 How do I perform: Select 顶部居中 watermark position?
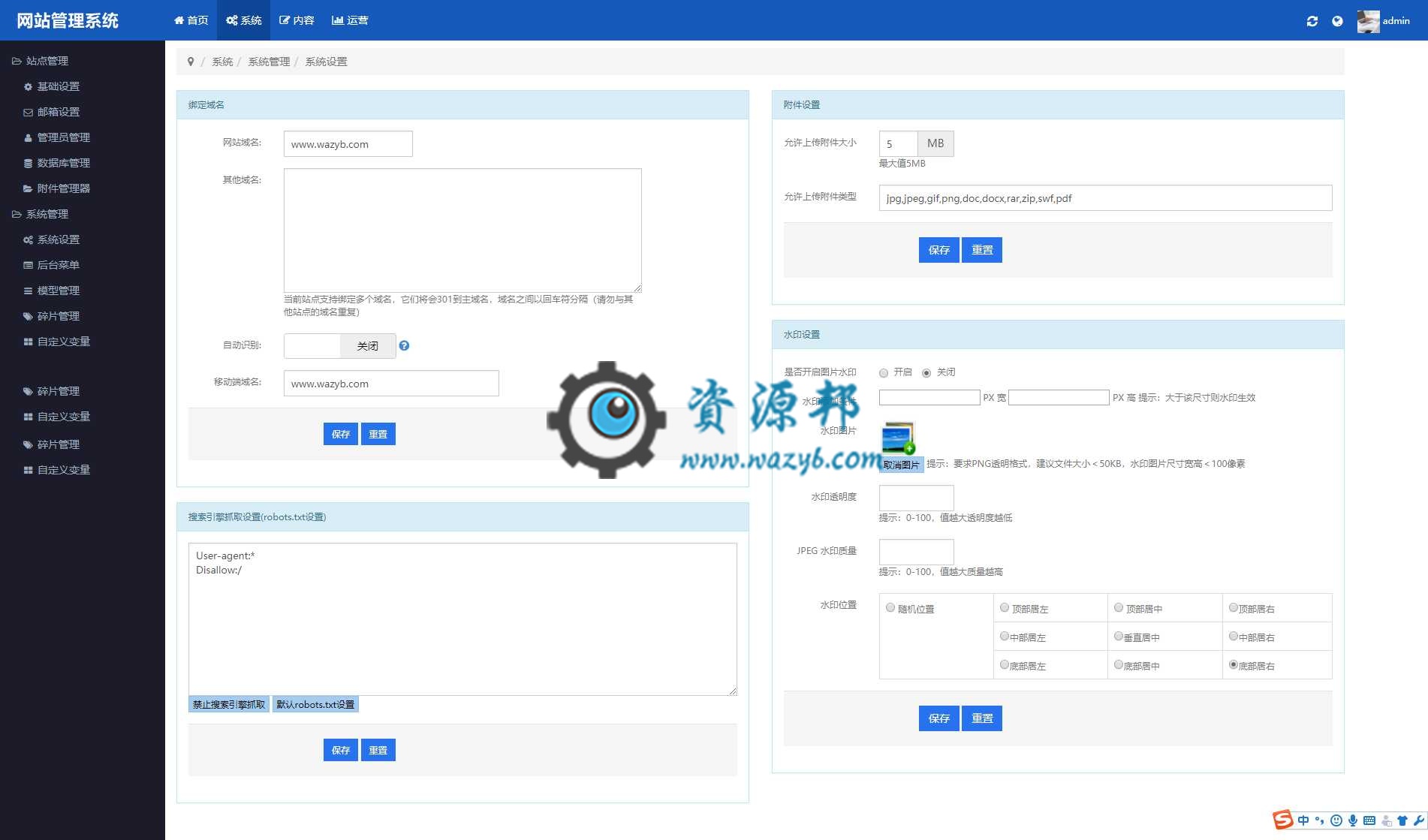point(1119,608)
